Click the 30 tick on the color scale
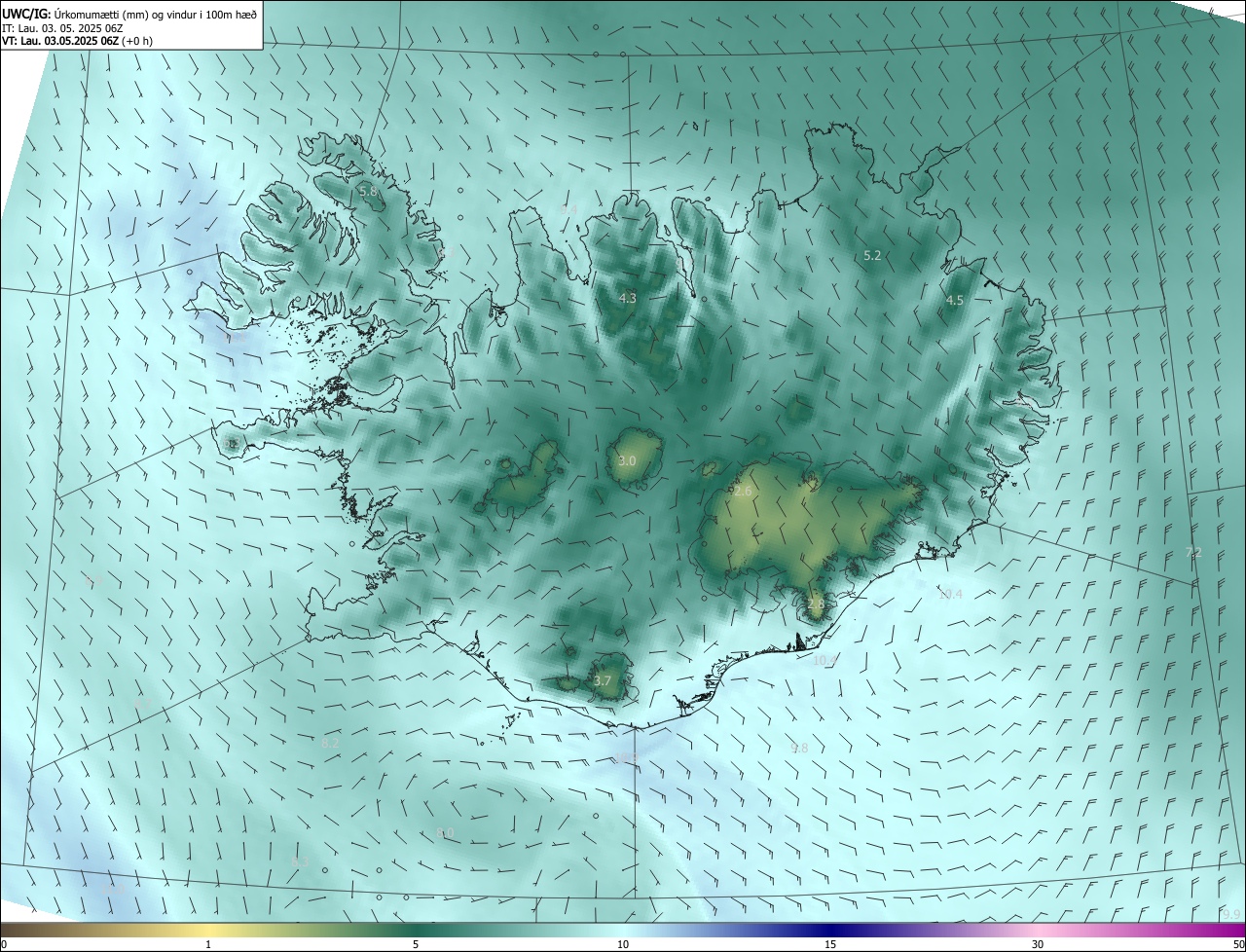This screenshot has height=952, width=1246. pos(1038,944)
